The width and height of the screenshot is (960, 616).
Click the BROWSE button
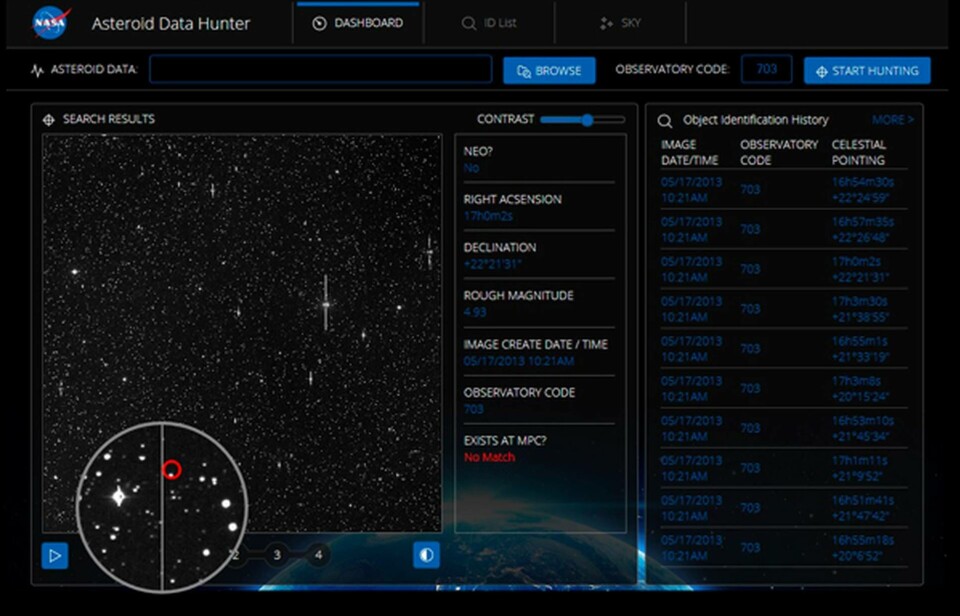click(549, 70)
